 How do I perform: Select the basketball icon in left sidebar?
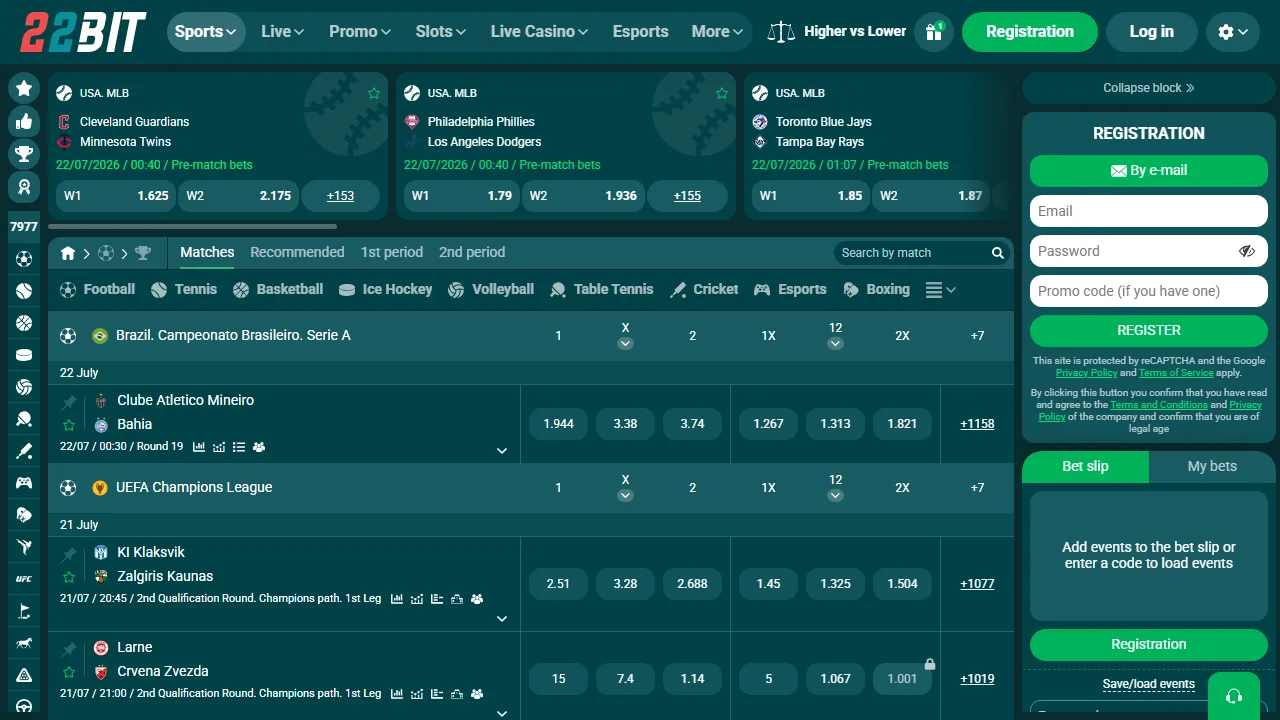(24, 323)
